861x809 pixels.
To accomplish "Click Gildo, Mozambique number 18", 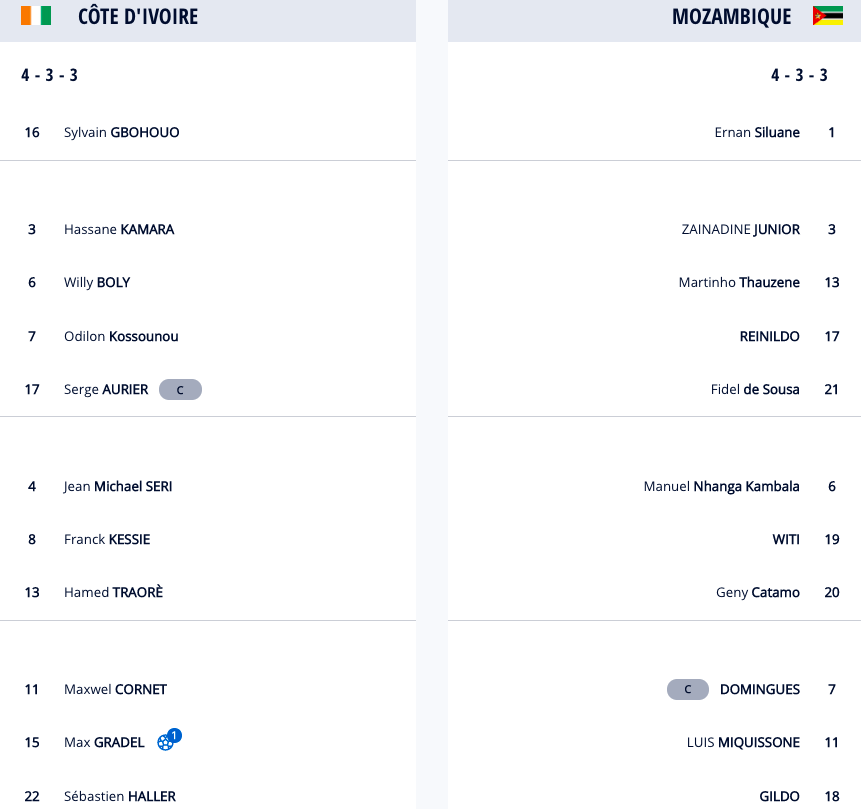I will coord(779,796).
